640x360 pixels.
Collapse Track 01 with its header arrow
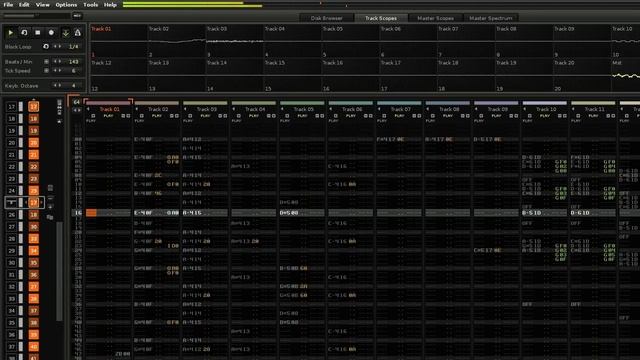click(x=88, y=109)
